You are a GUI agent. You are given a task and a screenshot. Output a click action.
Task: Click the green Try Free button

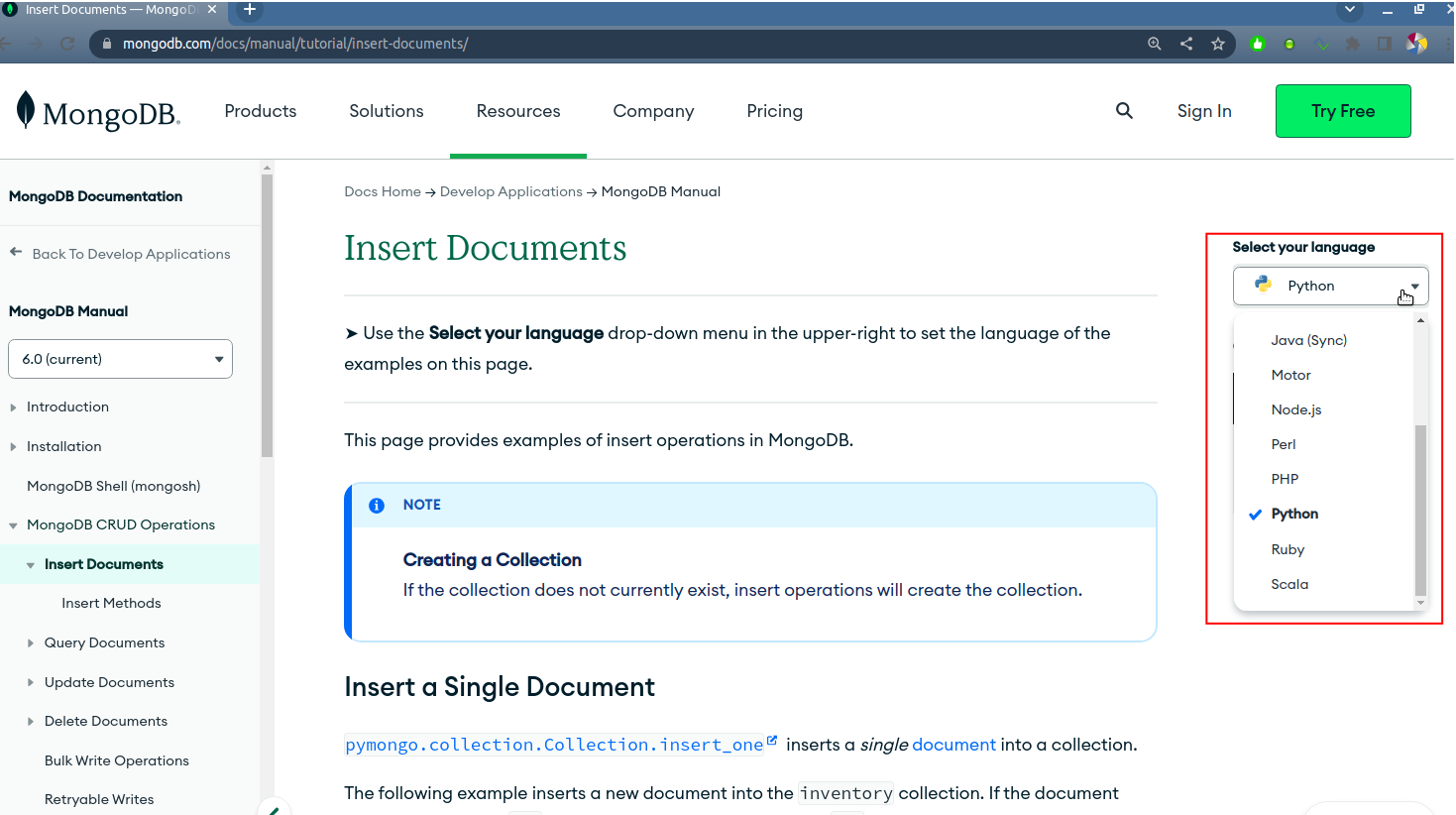pyautogui.click(x=1342, y=111)
